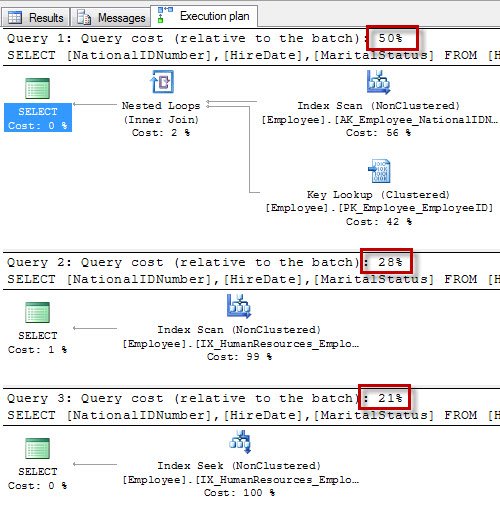Click 'SELECT Cost: 0 %' in Query 3

(38, 479)
